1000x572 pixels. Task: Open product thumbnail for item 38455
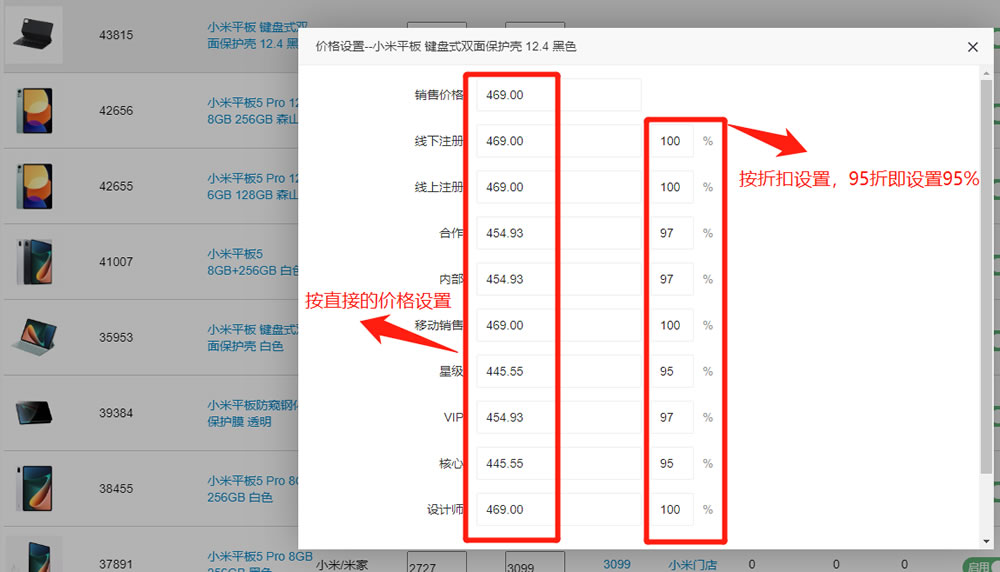[34, 488]
